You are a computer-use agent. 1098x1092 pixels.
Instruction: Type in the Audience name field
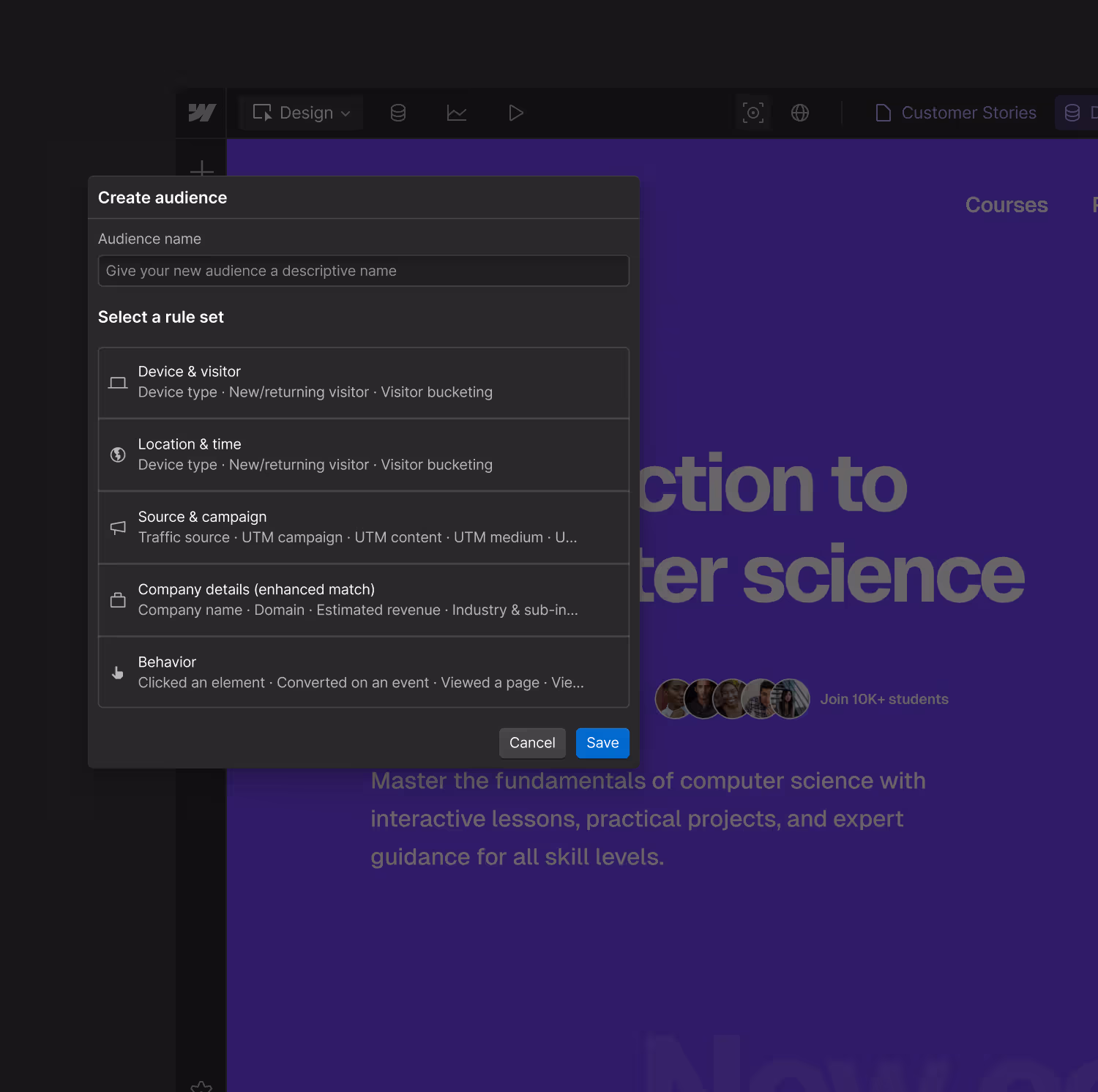point(363,271)
